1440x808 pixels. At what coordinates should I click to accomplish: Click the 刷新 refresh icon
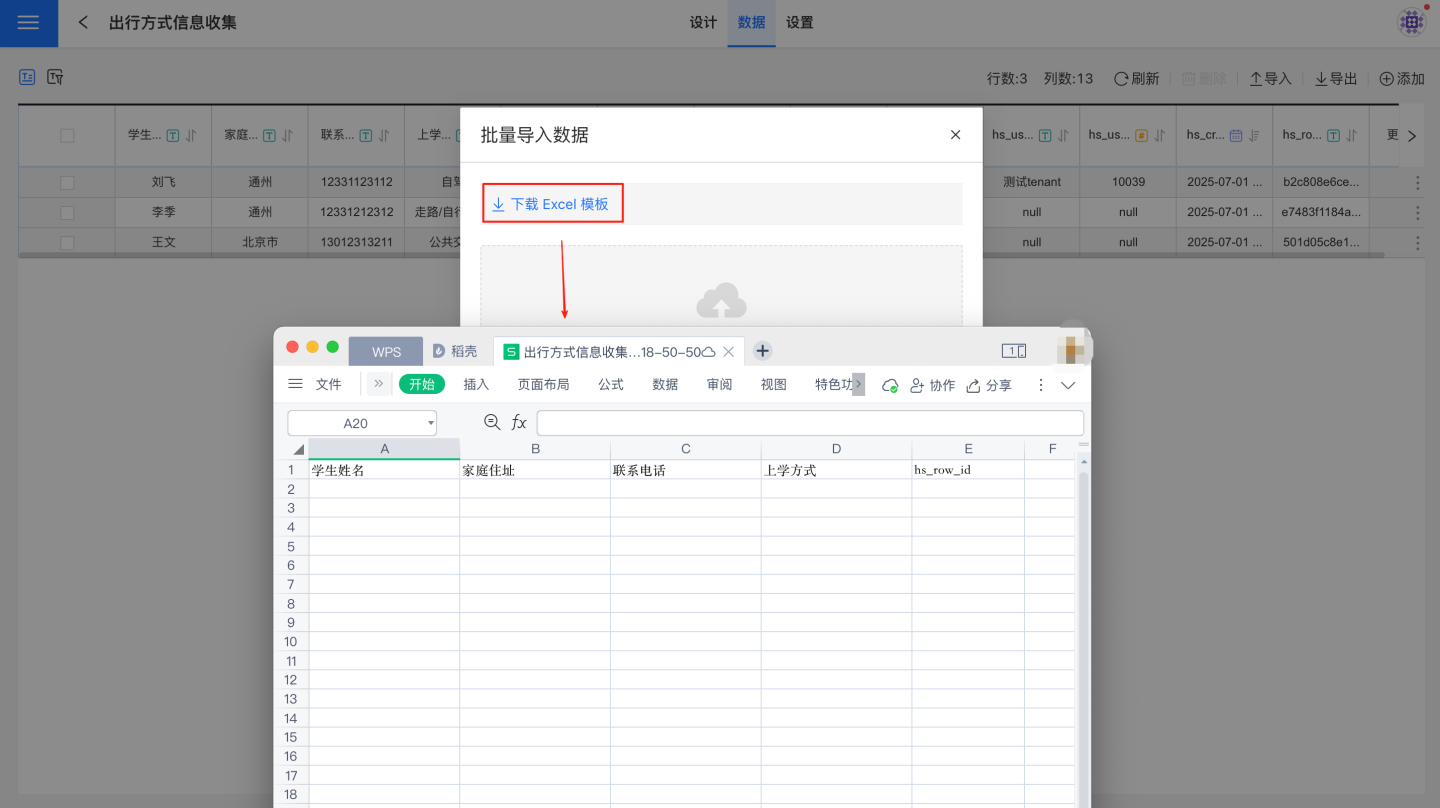click(x=1121, y=79)
